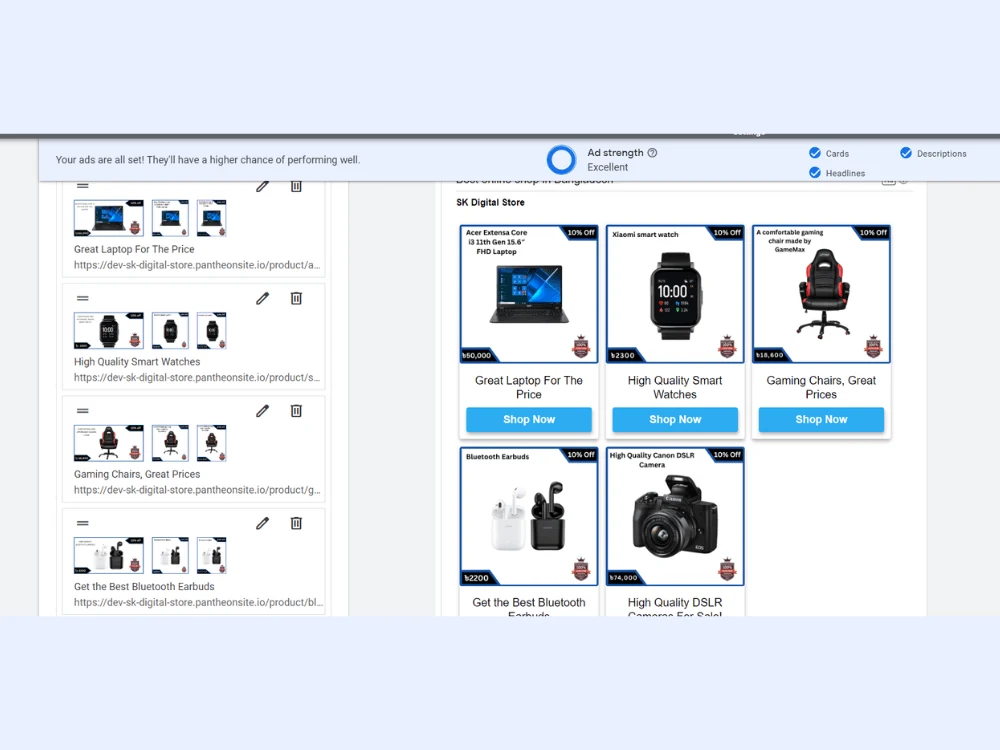This screenshot has width=1000, height=750.
Task: Click the Xiaomi smart watch preview image
Action: [x=675, y=294]
